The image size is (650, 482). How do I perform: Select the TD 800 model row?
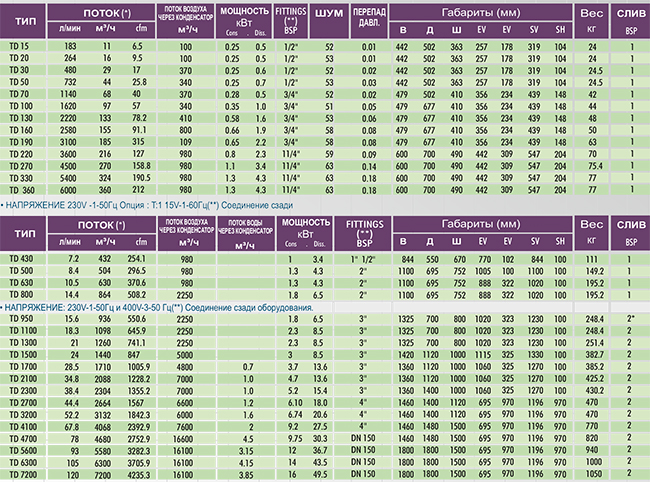point(20,295)
